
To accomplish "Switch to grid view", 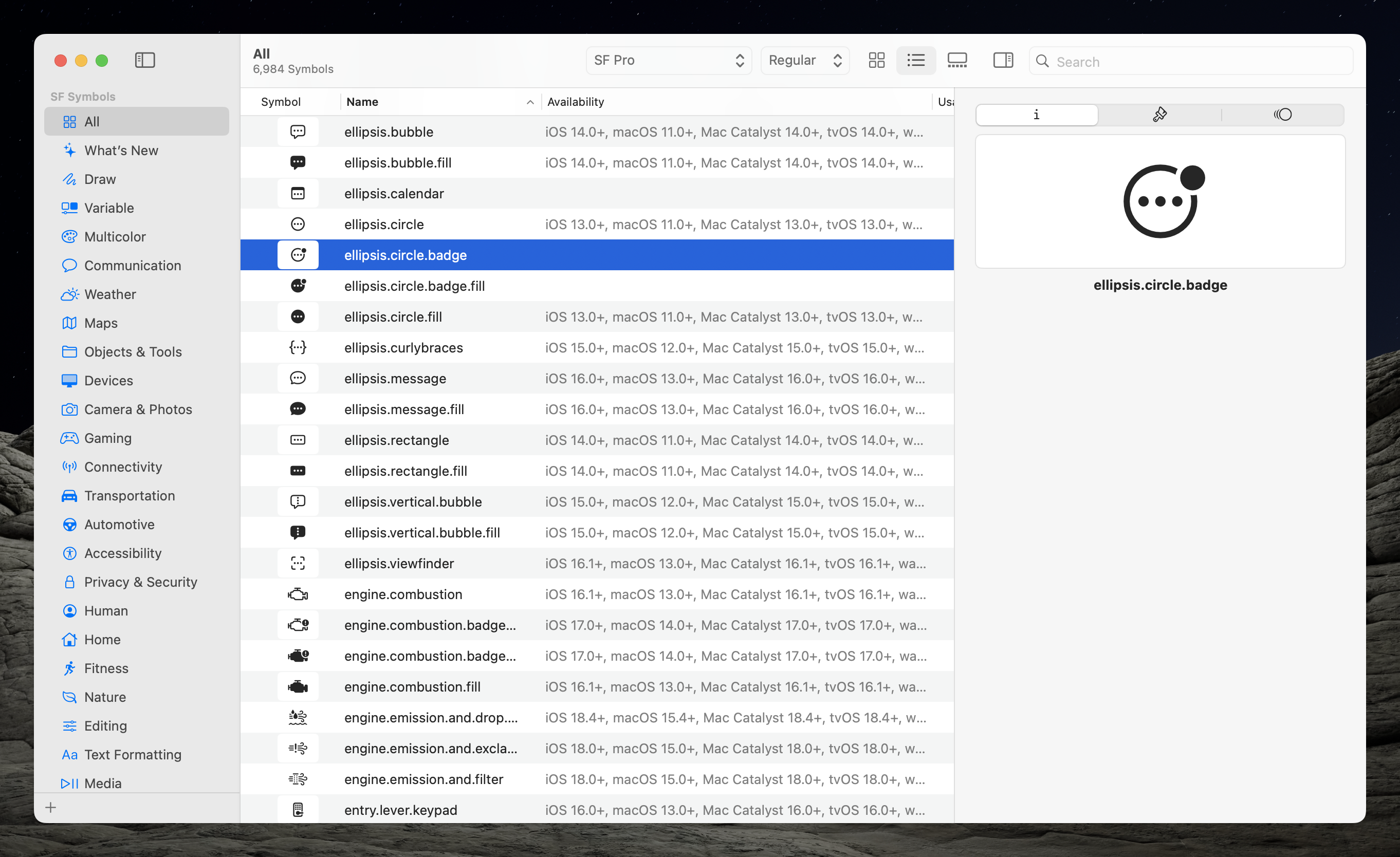I will pos(876,60).
